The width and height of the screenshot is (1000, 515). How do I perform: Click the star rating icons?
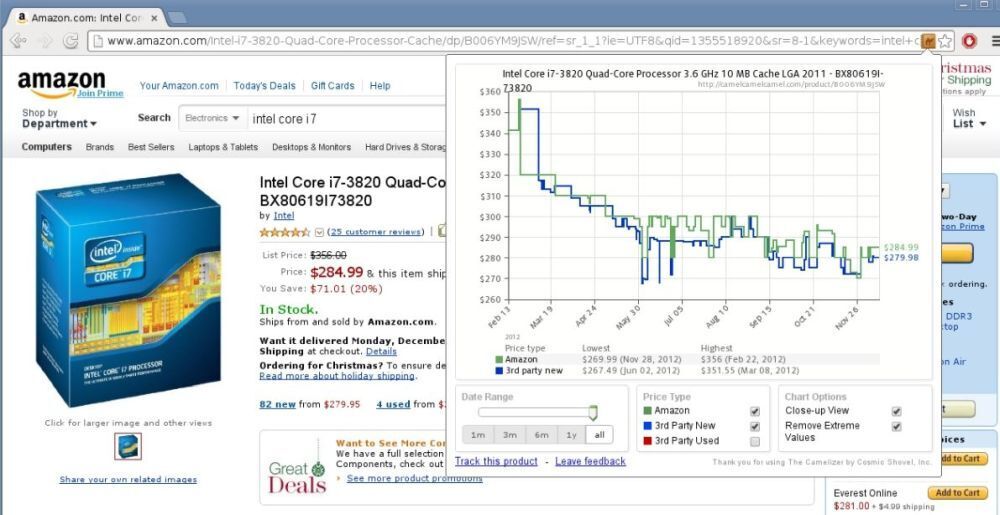284,232
